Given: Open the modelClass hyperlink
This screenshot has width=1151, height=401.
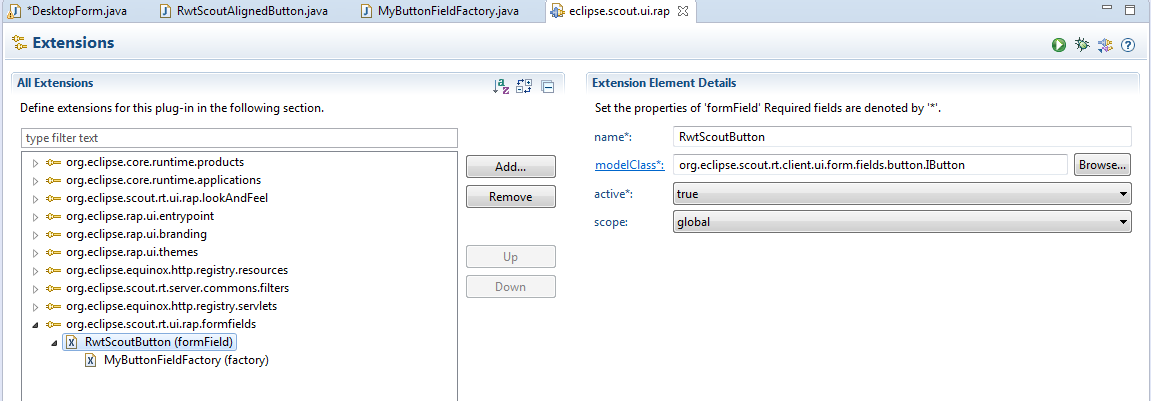Looking at the screenshot, I should click(629, 165).
